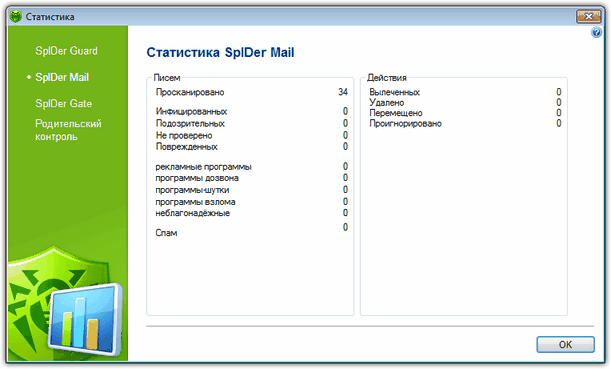Click the scanned count value 34
611x369 pixels.
tap(343, 92)
